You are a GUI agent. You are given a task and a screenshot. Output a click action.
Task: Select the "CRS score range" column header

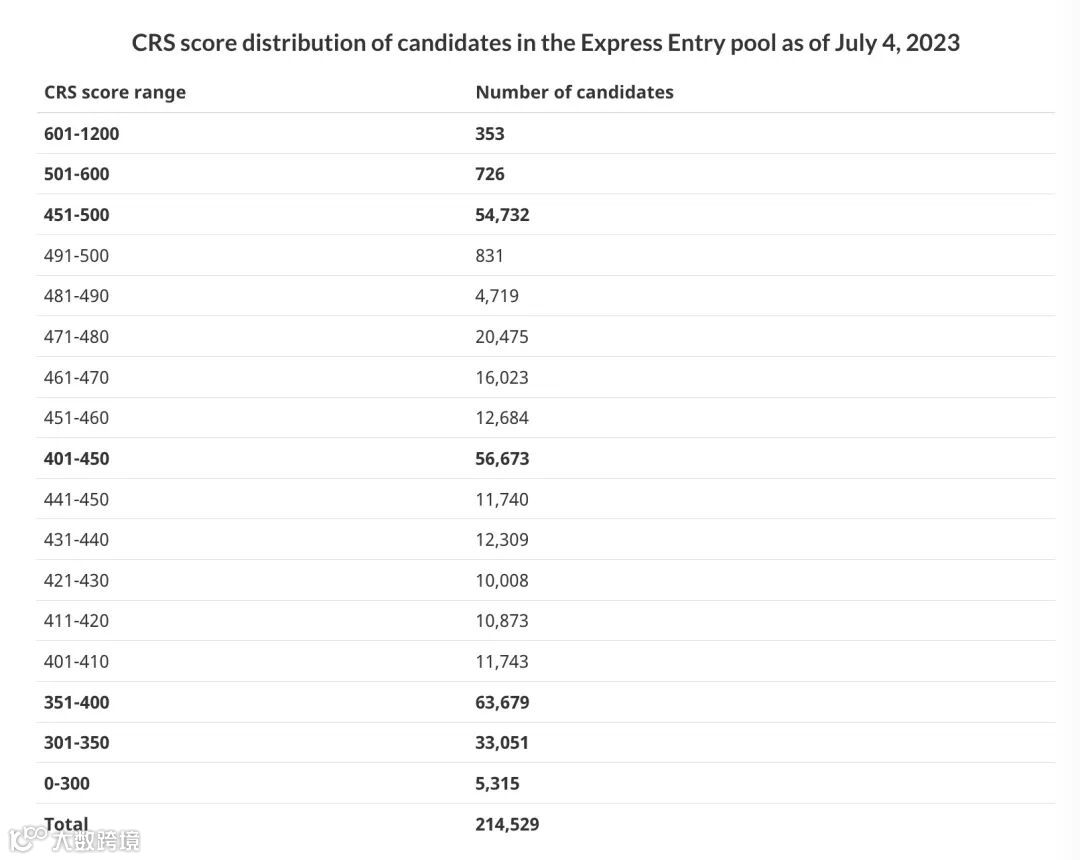click(x=115, y=92)
